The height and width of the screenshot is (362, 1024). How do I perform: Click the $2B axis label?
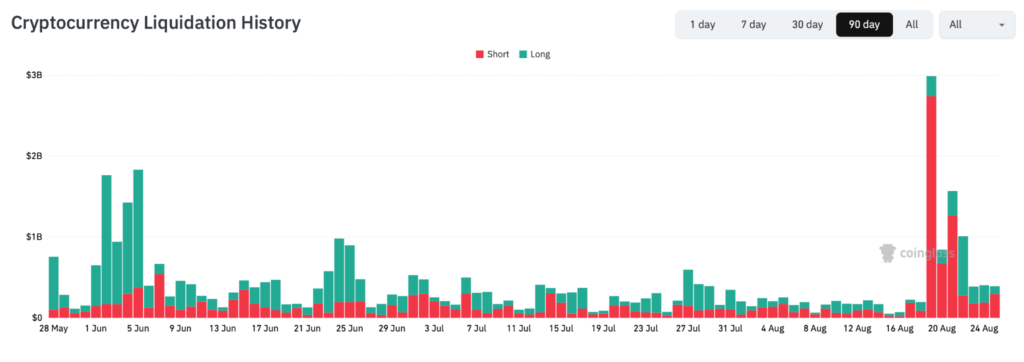click(35, 156)
